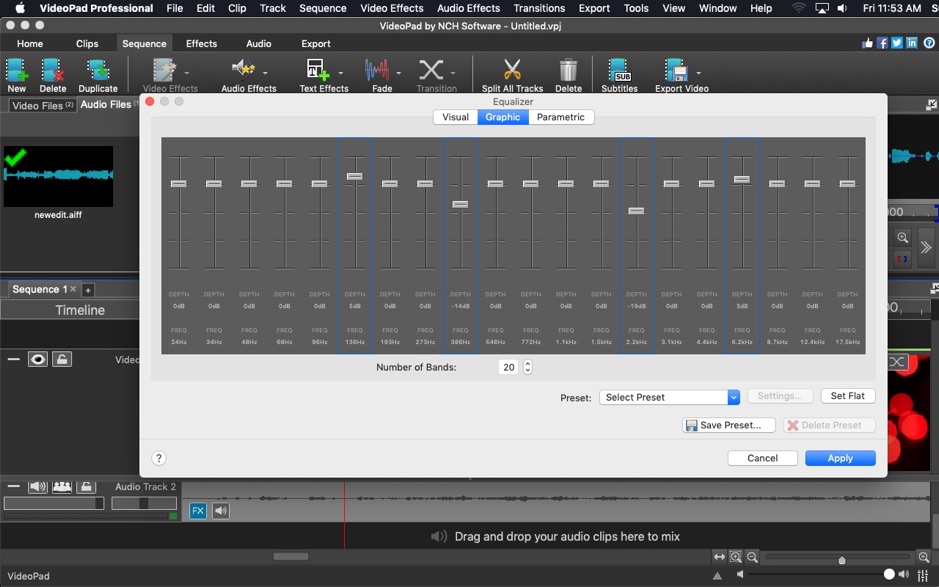This screenshot has width=939, height=587.
Task: Switch to the Parametric equalizer tab
Action: point(560,116)
